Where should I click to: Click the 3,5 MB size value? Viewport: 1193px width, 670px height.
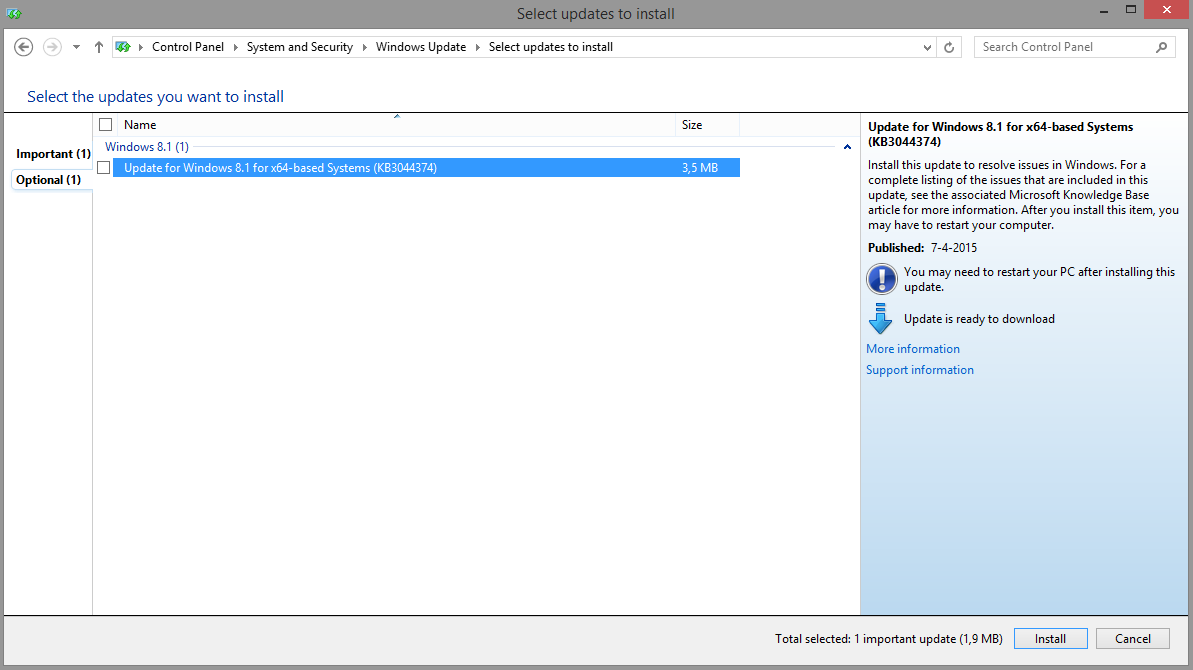[x=700, y=167]
